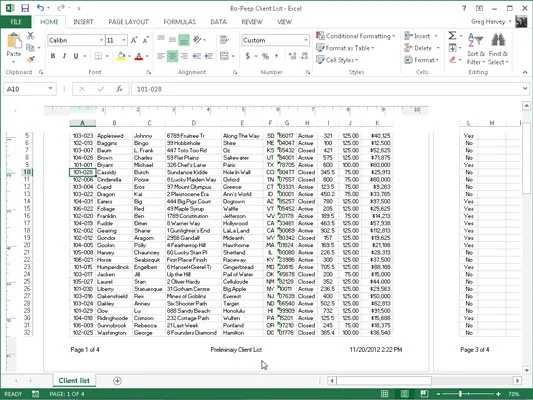The image size is (533, 400).
Task: Click the Increase Font Size icon
Action: coord(134,40)
